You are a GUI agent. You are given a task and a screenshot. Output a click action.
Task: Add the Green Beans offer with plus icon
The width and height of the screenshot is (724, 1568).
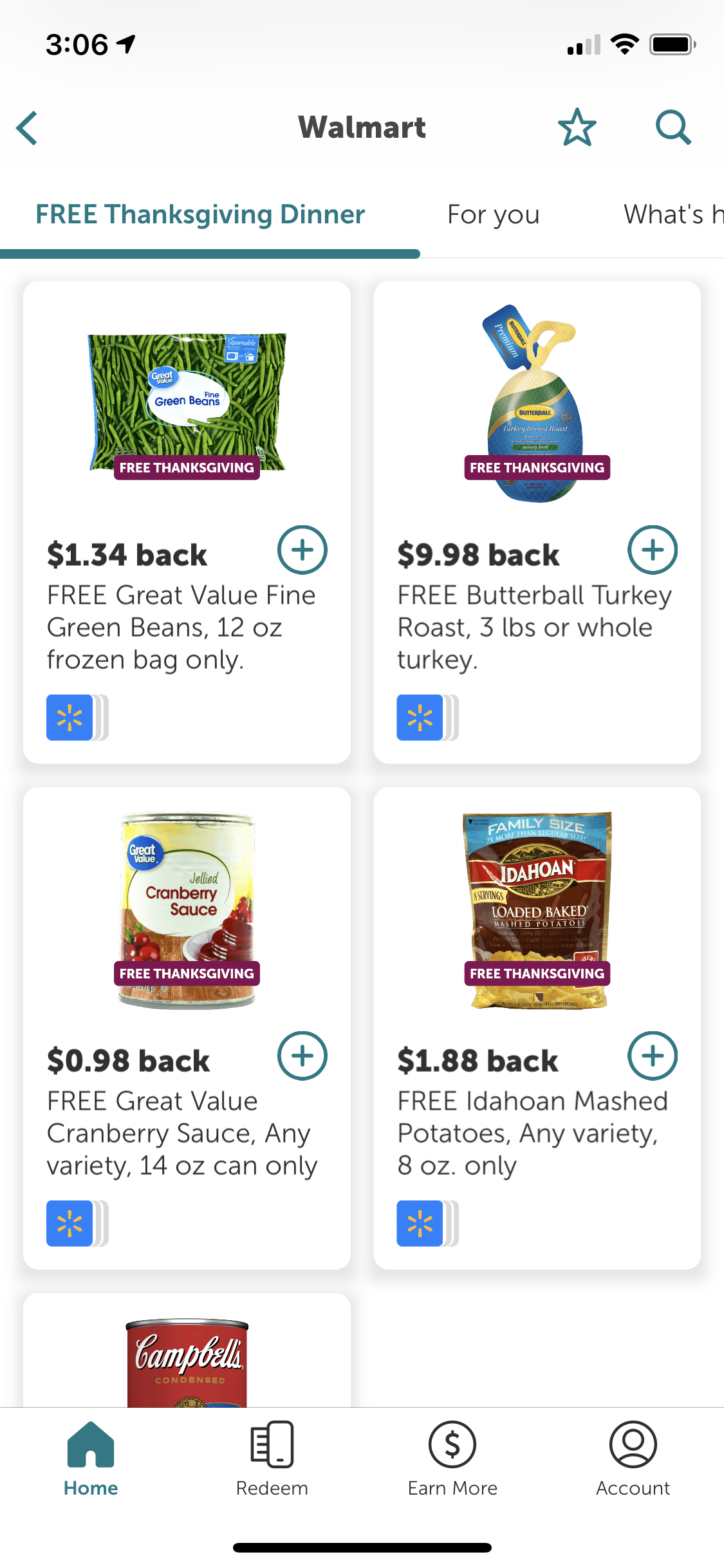coord(302,550)
